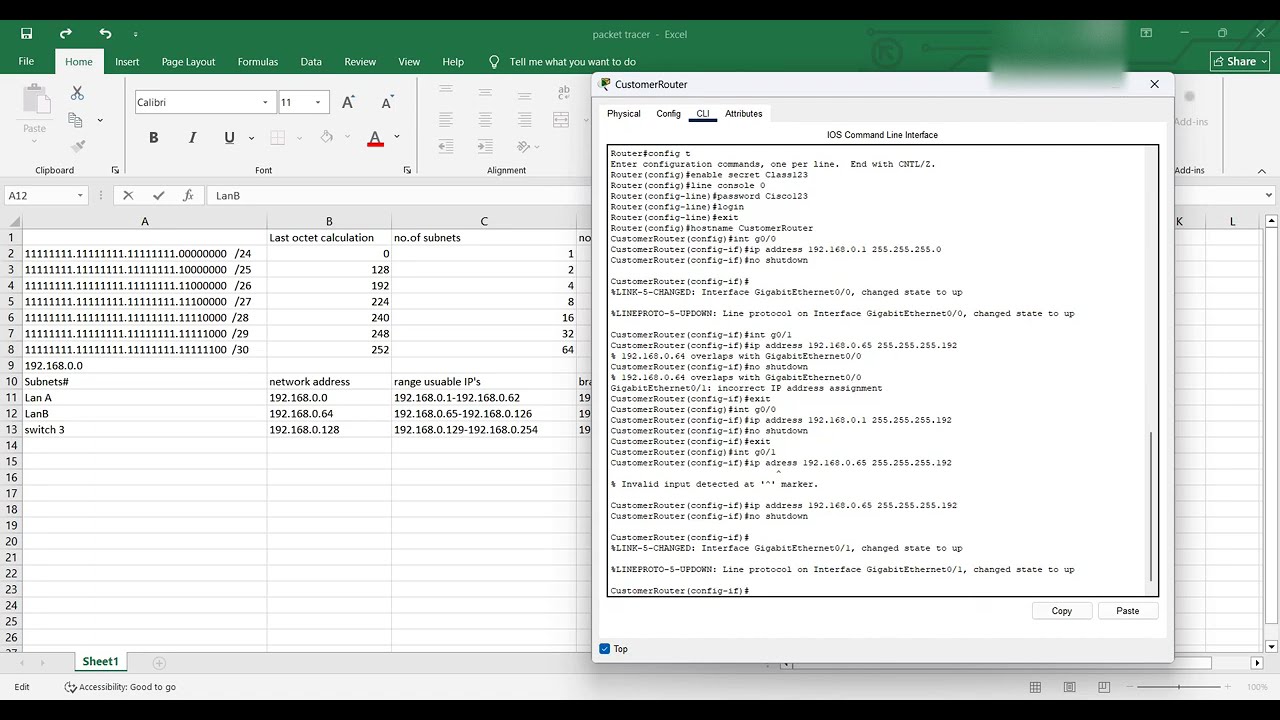Click the Paste clipboard icon in ribbon
Viewport: 1280px width, 720px height.
[35, 100]
